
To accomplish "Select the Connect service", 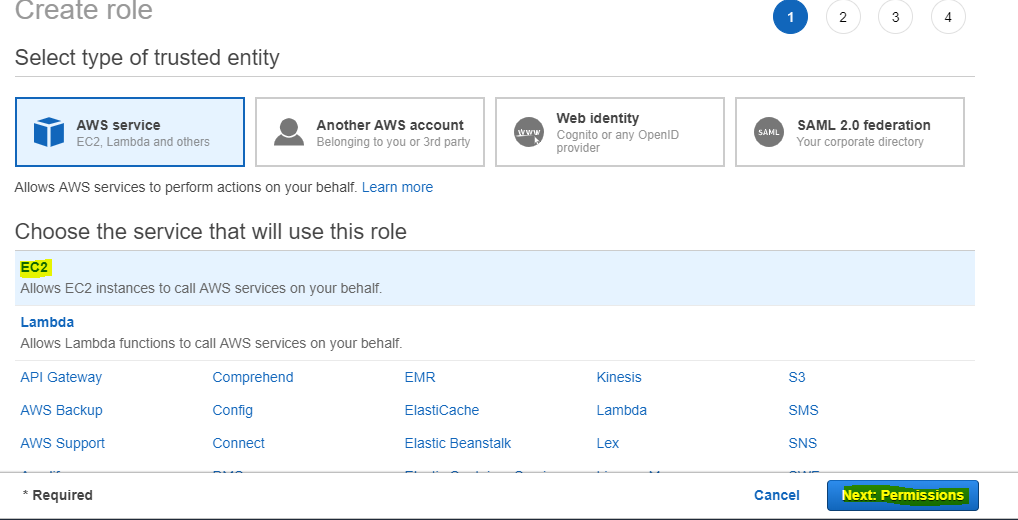I will (x=238, y=443).
